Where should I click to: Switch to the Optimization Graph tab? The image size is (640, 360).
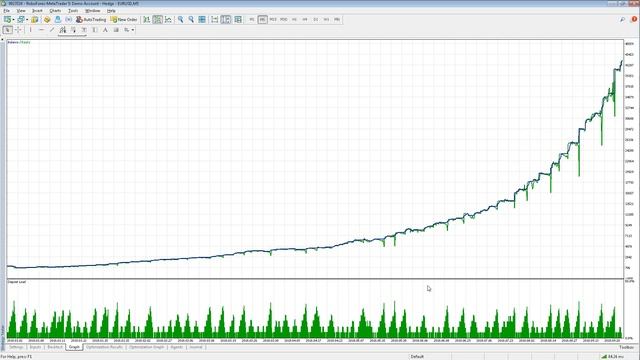tap(147, 347)
